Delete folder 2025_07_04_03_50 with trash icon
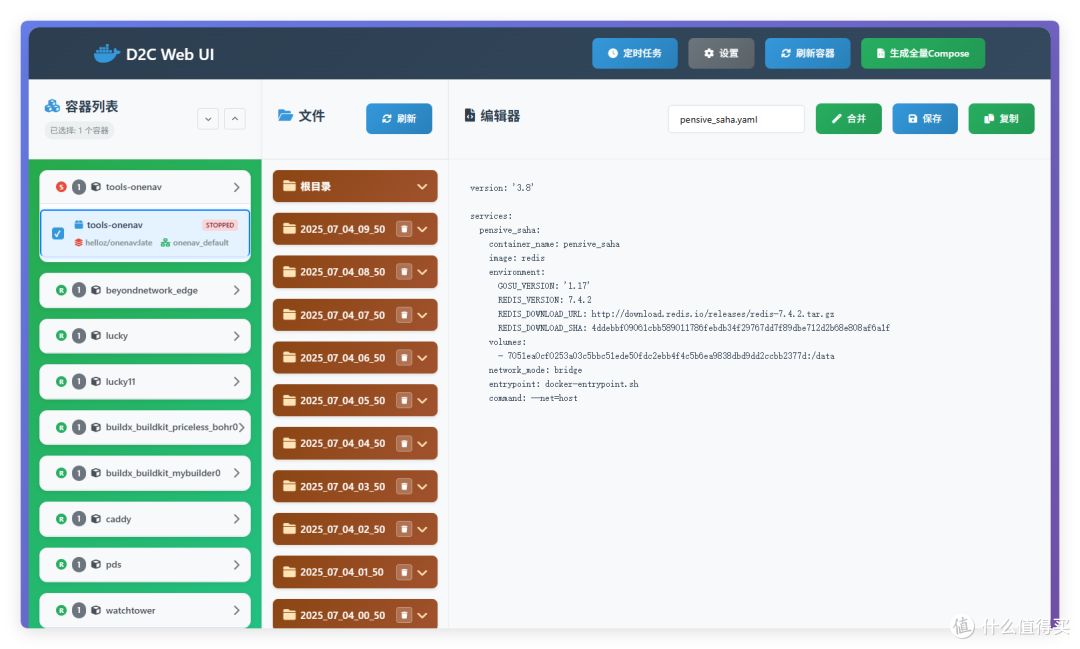1080x649 pixels. pyautogui.click(x=404, y=487)
